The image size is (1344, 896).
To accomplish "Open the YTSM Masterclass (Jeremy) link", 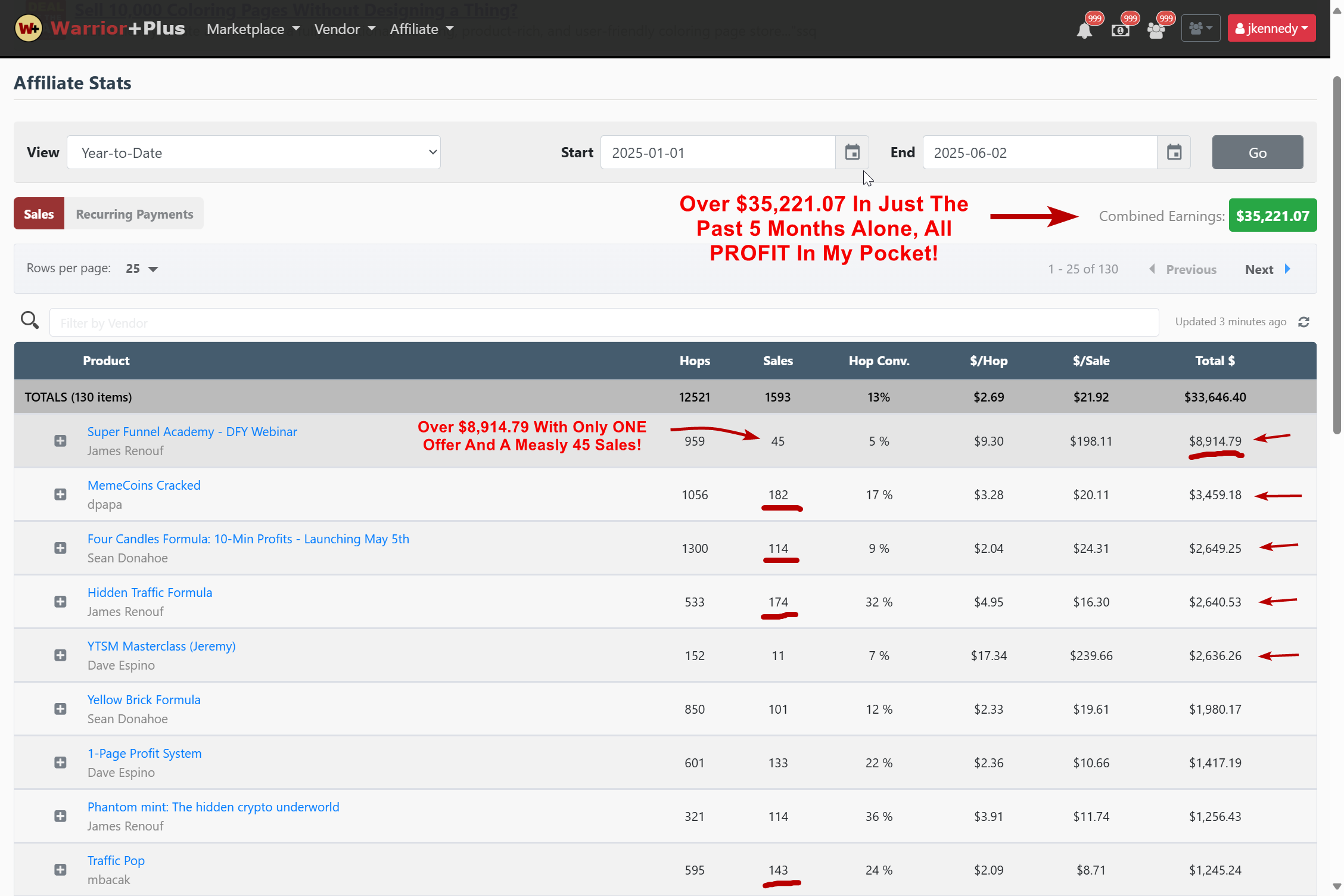I will pyautogui.click(x=161, y=646).
